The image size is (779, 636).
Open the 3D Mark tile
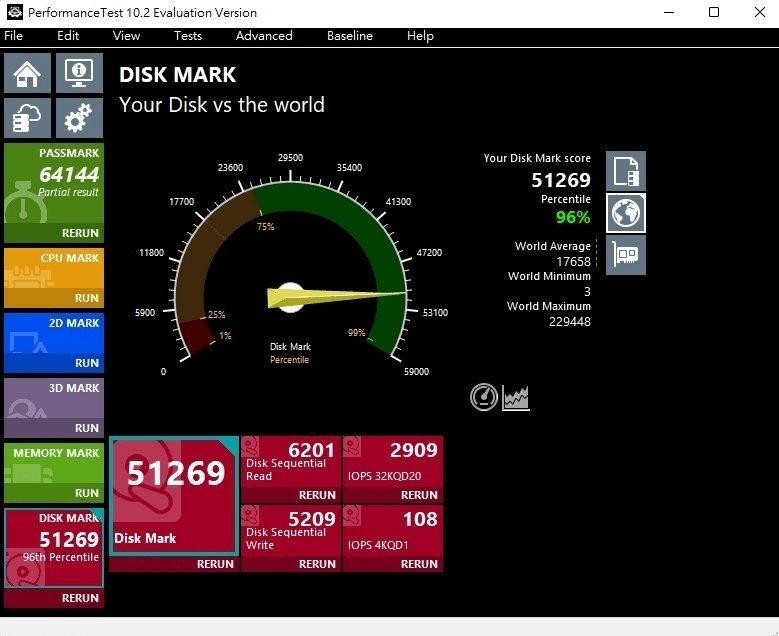(x=54, y=398)
